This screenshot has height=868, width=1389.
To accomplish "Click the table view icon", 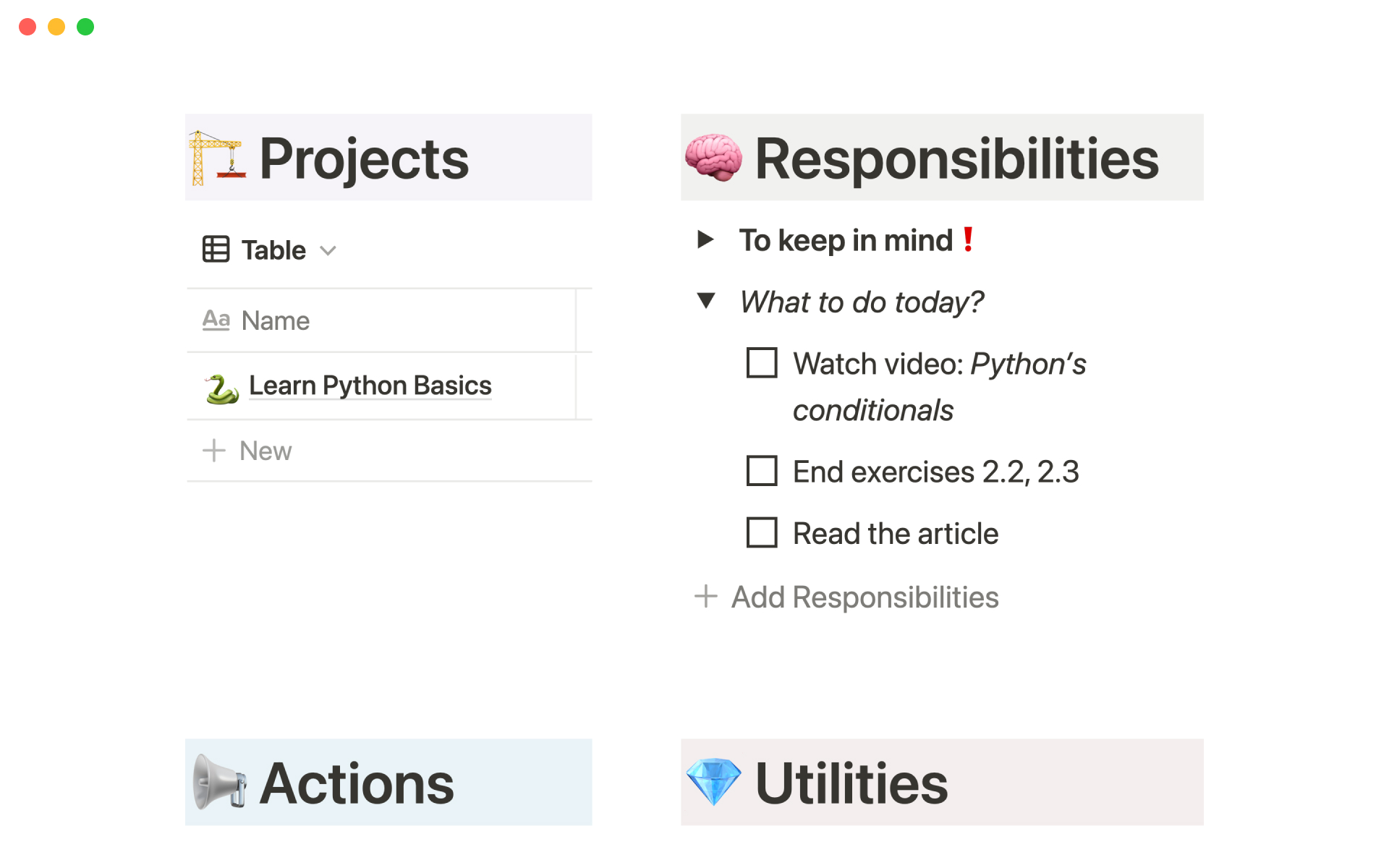I will click(x=216, y=250).
